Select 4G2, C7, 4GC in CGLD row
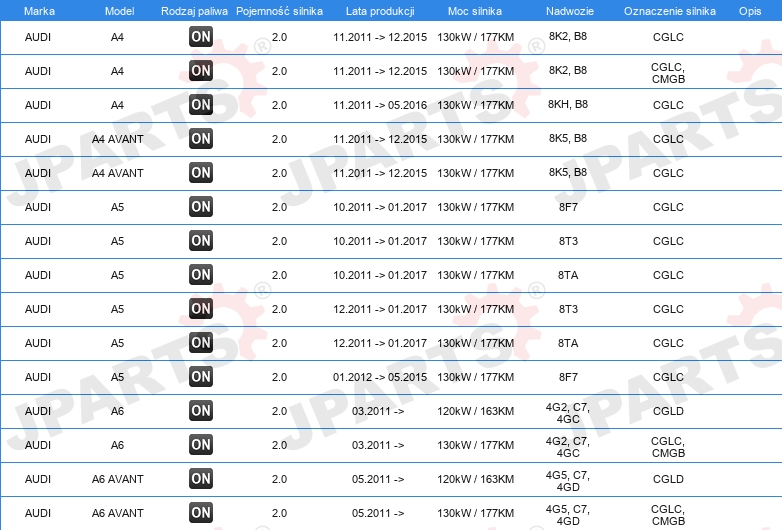This screenshot has height=530, width=782. coord(568,413)
